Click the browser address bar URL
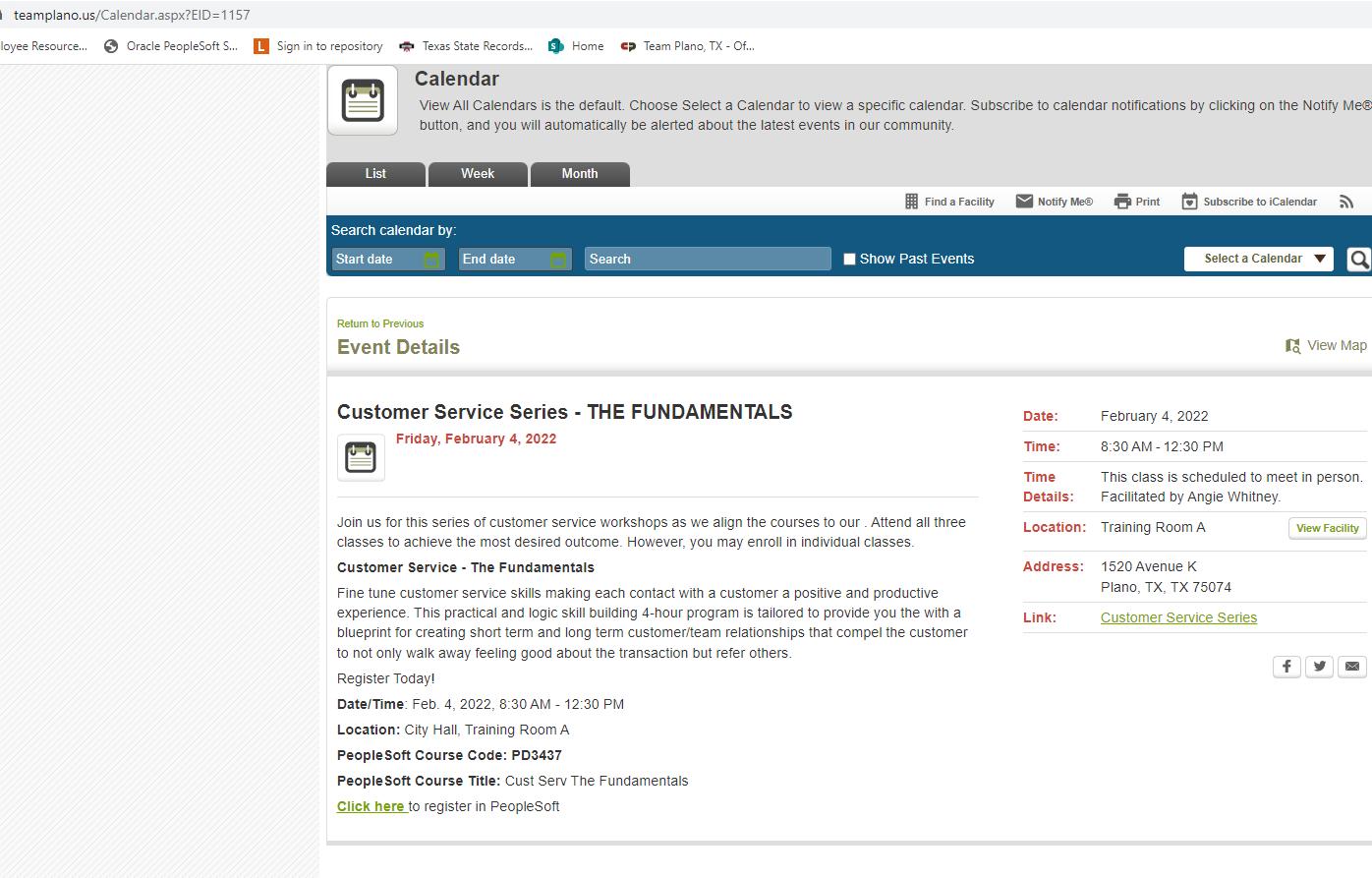Screen dimensions: 1372x878 pyautogui.click(x=132, y=15)
